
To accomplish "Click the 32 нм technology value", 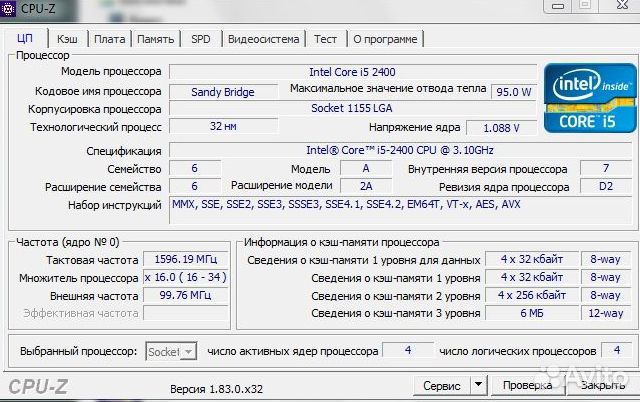I will (x=223, y=127).
